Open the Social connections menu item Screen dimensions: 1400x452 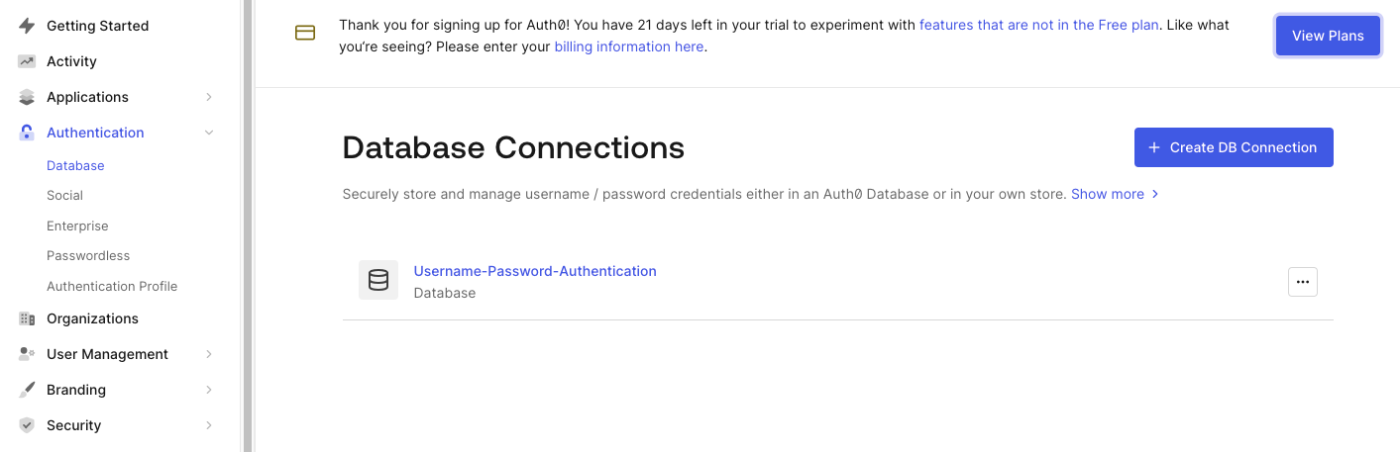(x=65, y=196)
